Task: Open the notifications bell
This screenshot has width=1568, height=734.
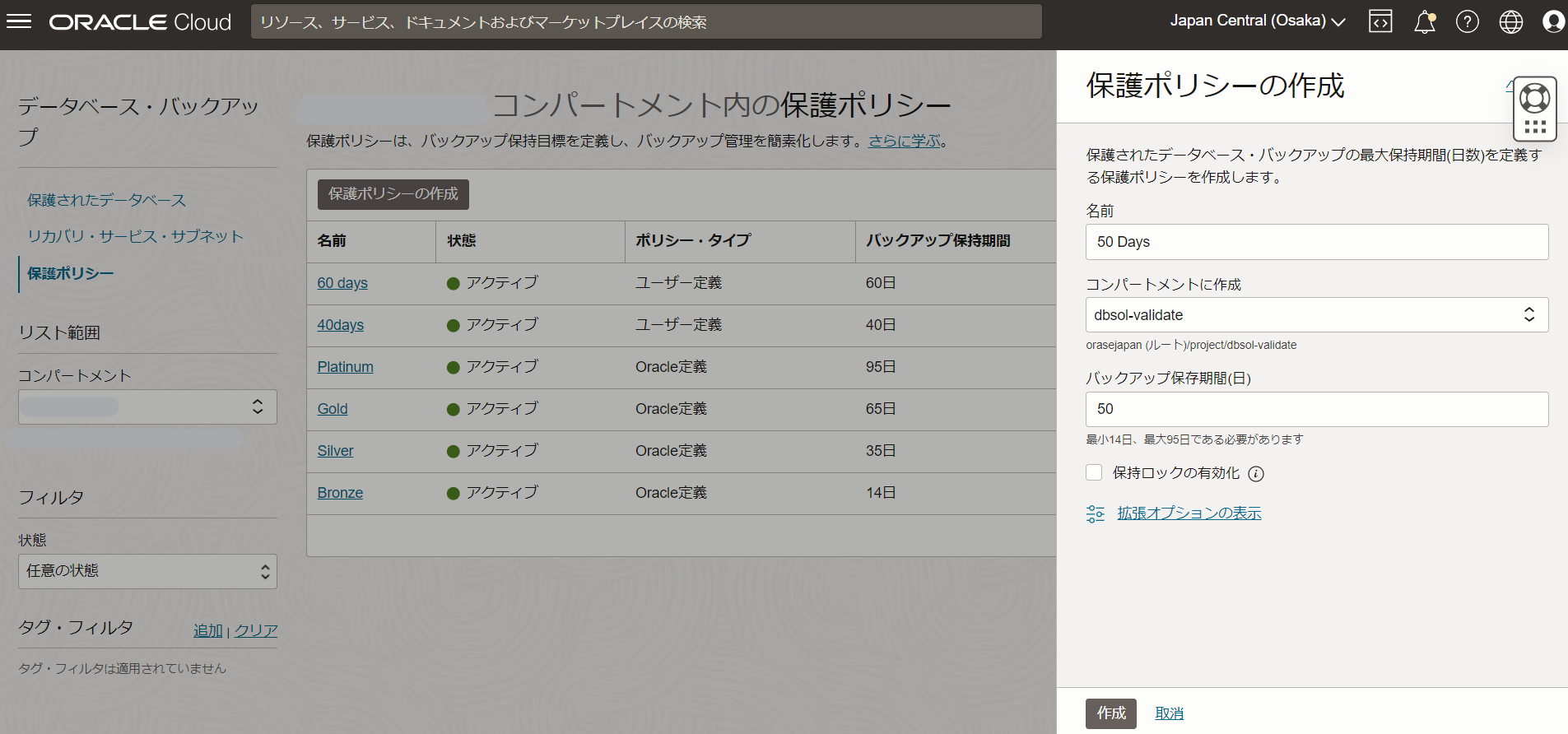Action: coord(1424,21)
